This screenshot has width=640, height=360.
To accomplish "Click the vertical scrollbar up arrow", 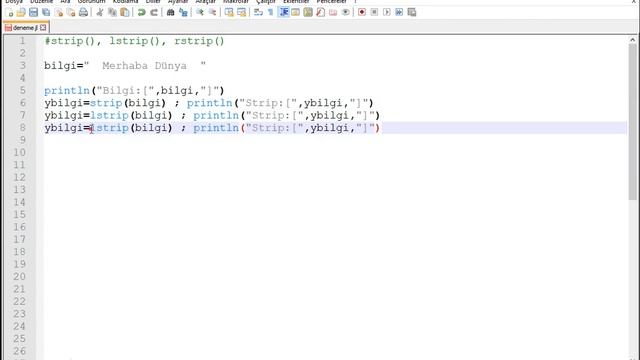I will 632,40.
